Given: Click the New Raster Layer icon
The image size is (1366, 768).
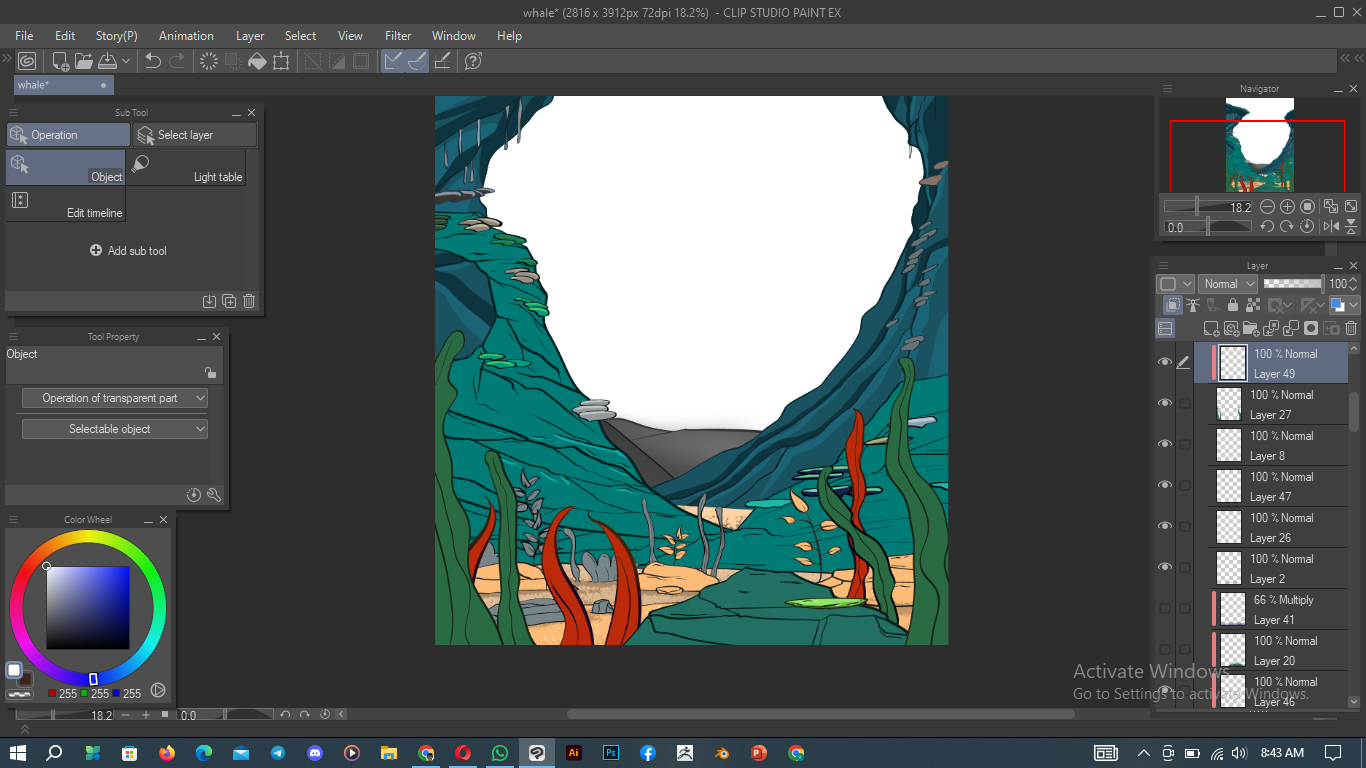Looking at the screenshot, I should click(x=1211, y=328).
